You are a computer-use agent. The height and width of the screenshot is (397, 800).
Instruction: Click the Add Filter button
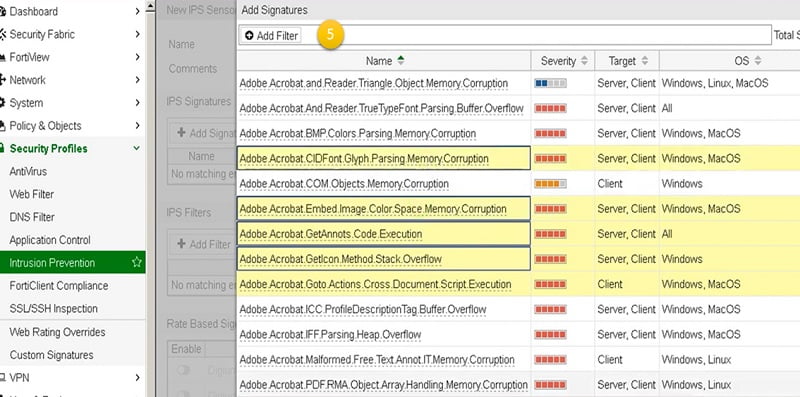coord(271,36)
